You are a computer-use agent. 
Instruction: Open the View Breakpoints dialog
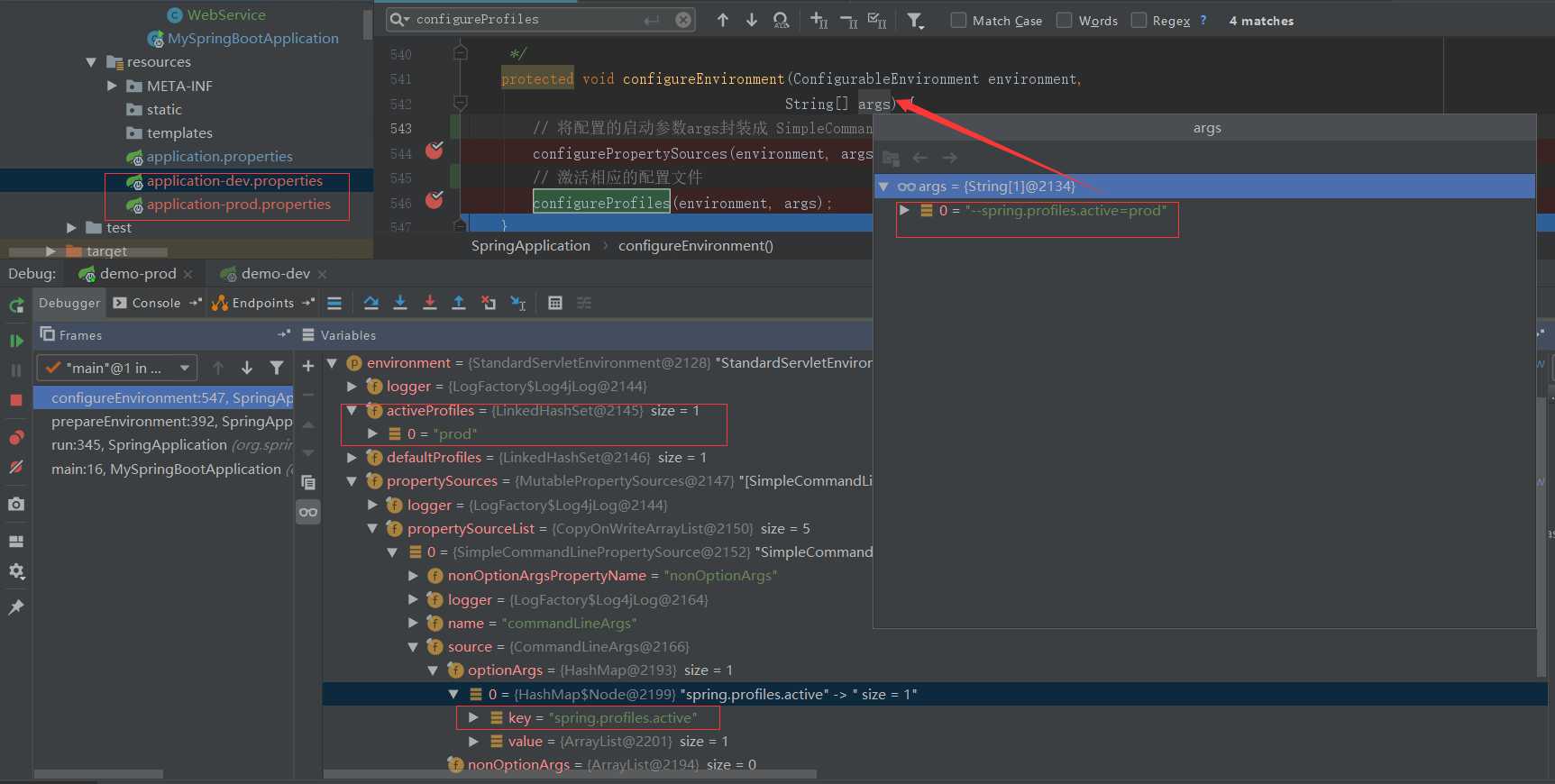point(16,438)
